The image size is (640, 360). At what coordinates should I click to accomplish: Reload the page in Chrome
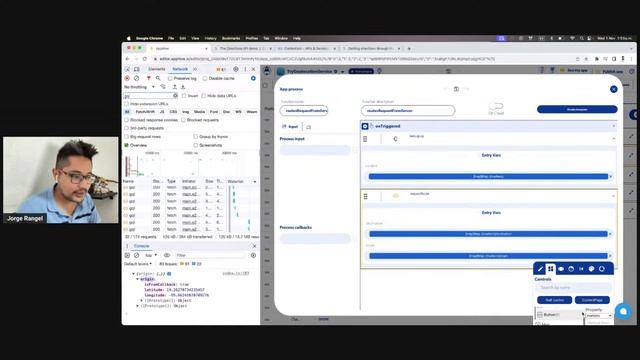(x=144, y=59)
